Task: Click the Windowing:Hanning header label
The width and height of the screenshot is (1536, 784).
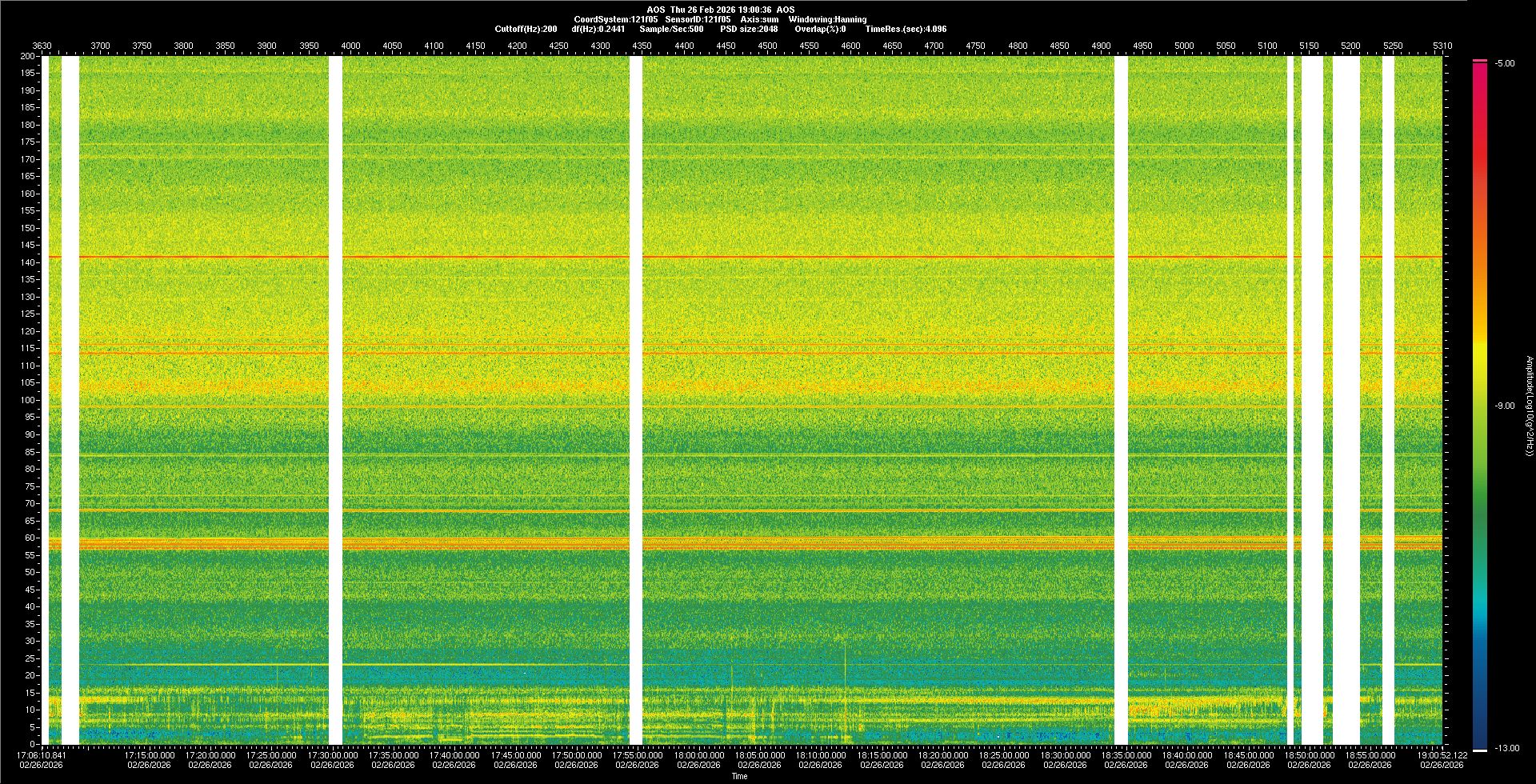Action: (827, 19)
